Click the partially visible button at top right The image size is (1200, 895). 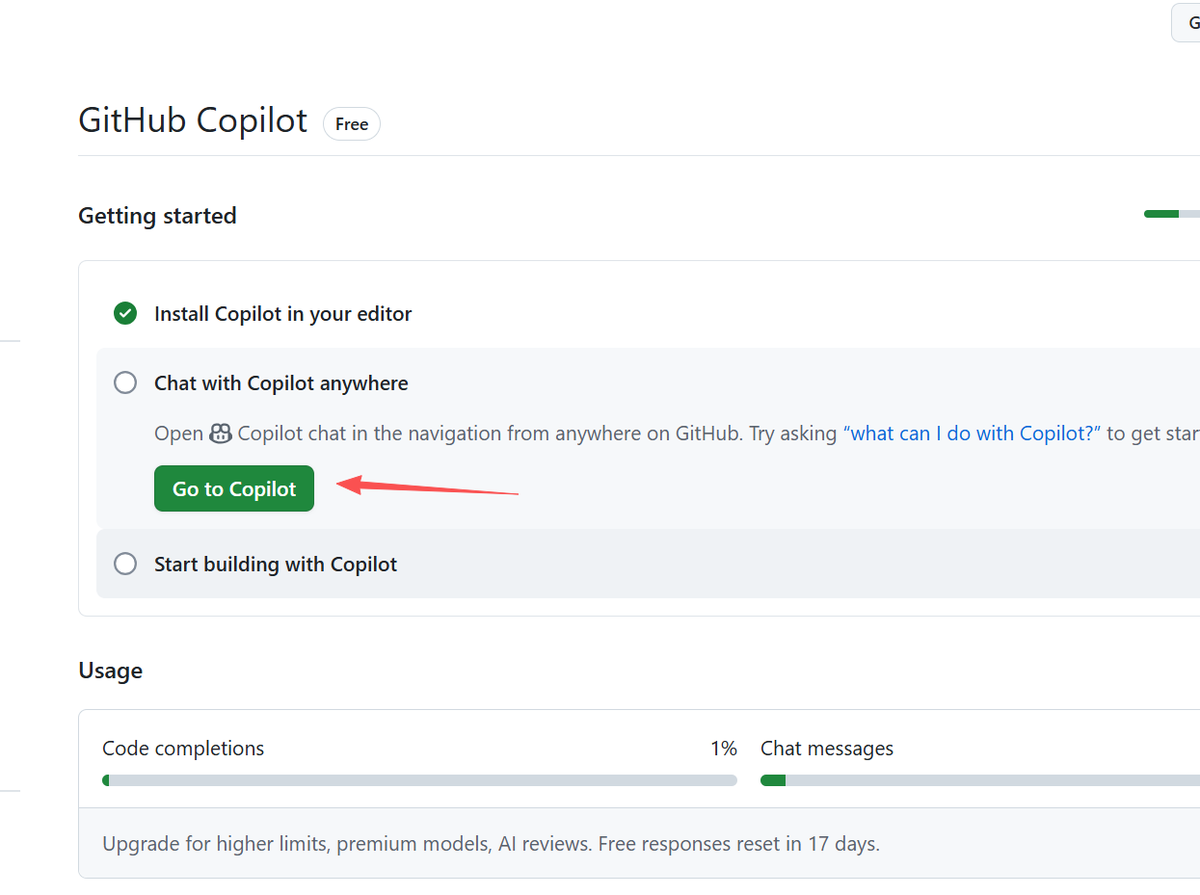1186,23
